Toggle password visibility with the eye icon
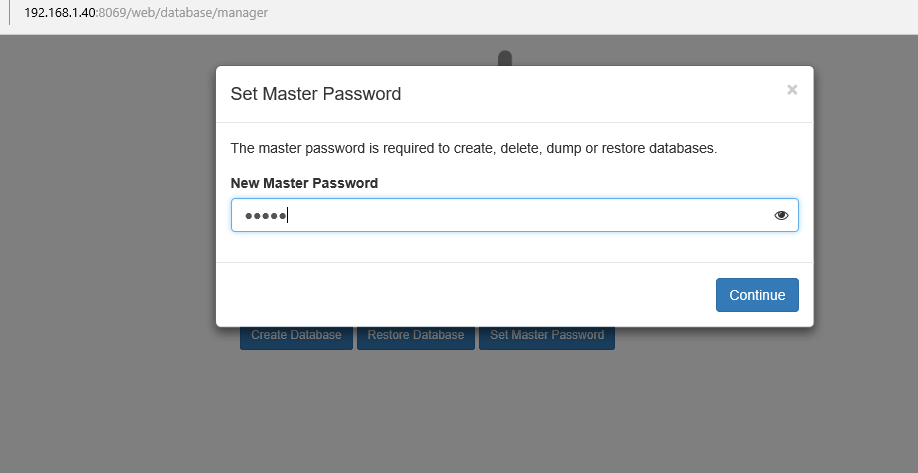 pos(781,215)
